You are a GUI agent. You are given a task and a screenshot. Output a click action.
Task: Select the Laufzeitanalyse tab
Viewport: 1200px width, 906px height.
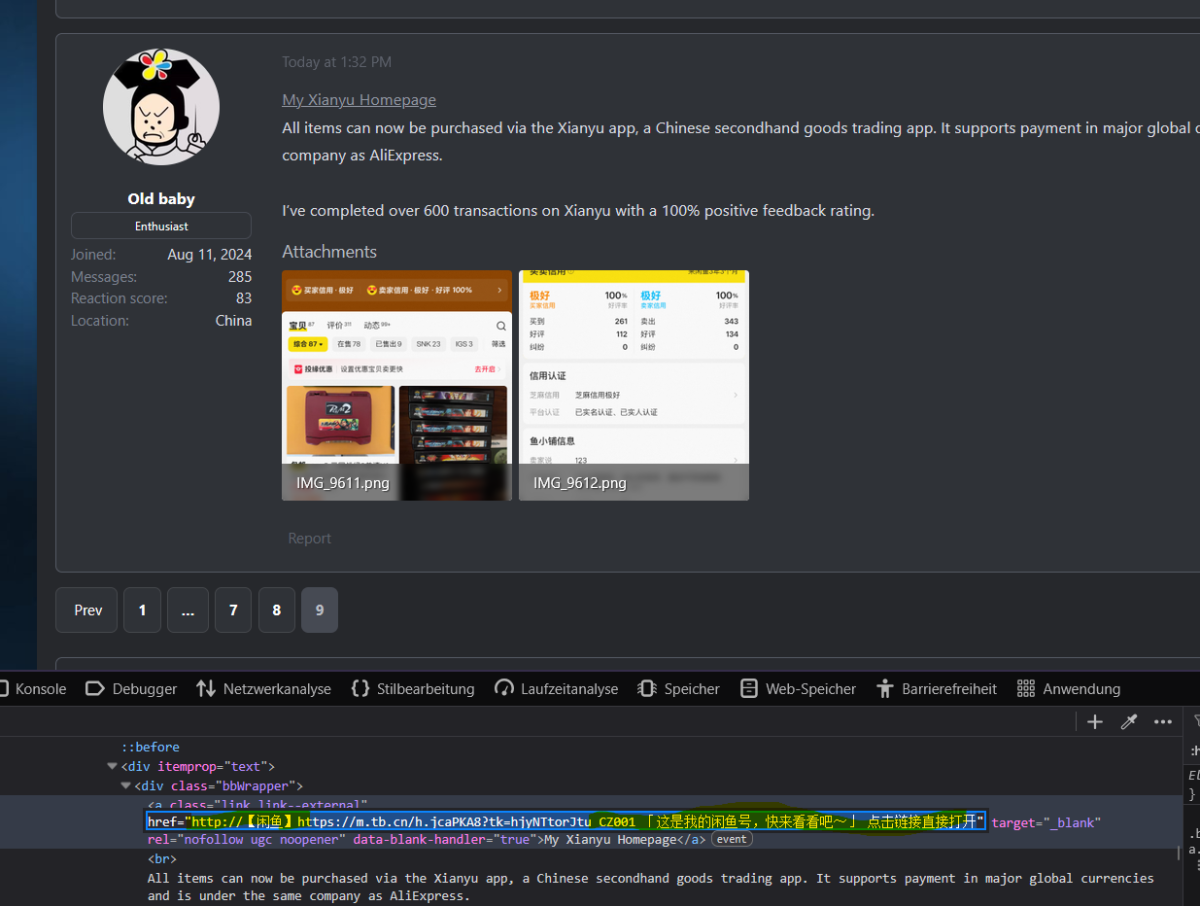point(555,689)
